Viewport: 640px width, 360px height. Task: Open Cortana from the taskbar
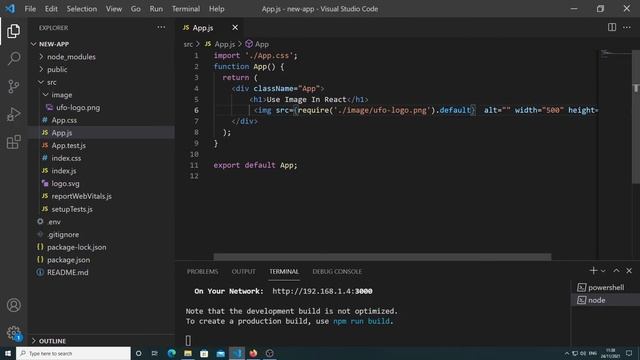138,353
